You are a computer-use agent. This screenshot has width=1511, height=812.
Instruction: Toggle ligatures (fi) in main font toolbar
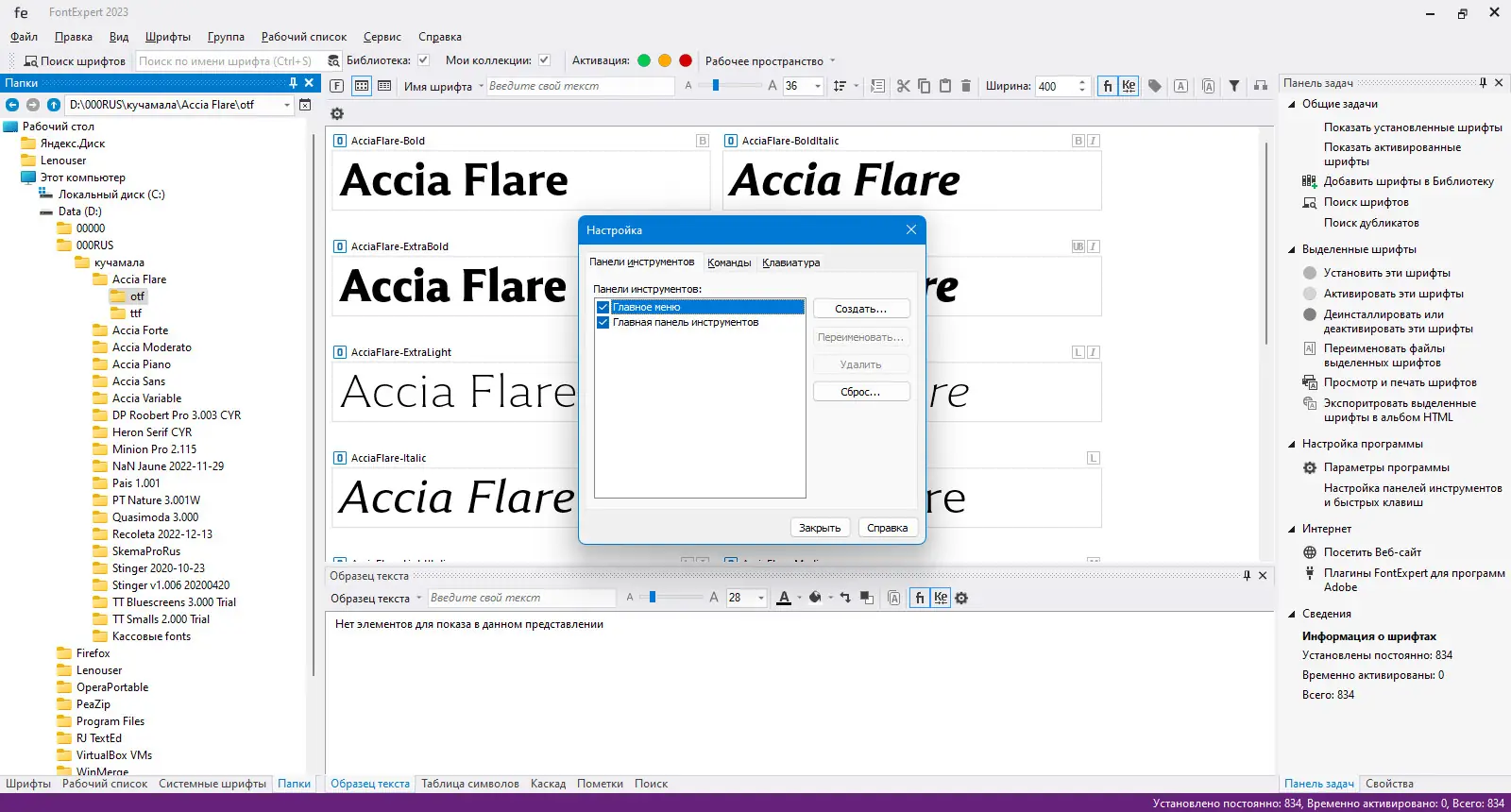(x=1108, y=86)
